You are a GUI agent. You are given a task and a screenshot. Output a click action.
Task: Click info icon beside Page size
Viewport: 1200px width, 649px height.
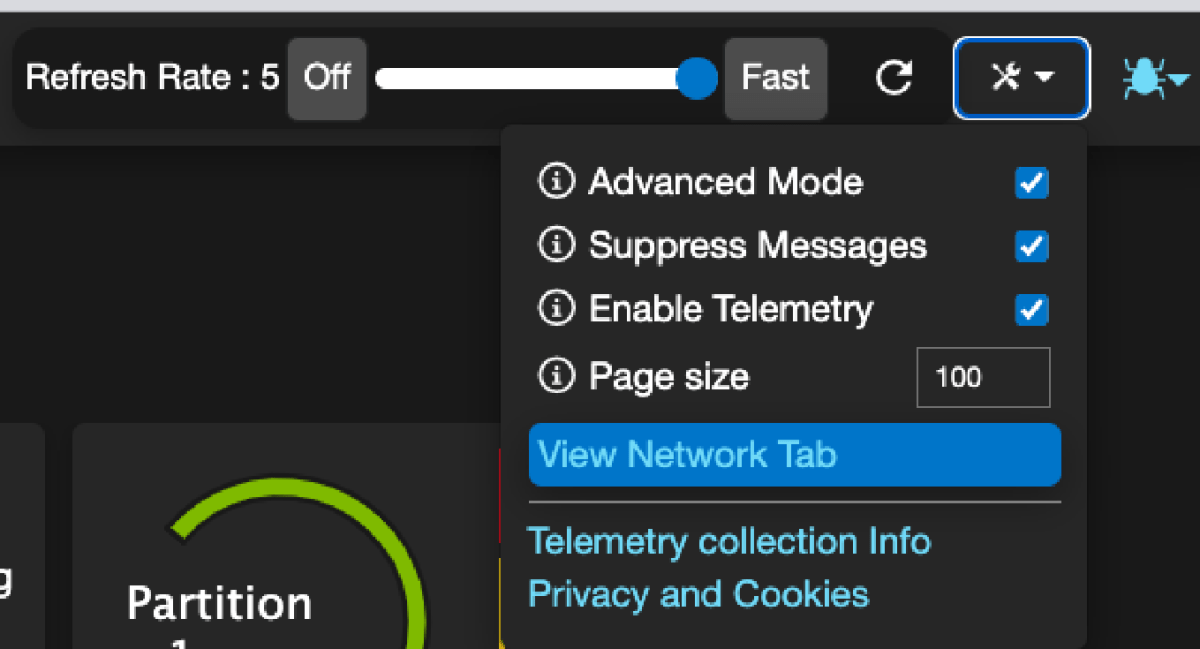point(556,376)
